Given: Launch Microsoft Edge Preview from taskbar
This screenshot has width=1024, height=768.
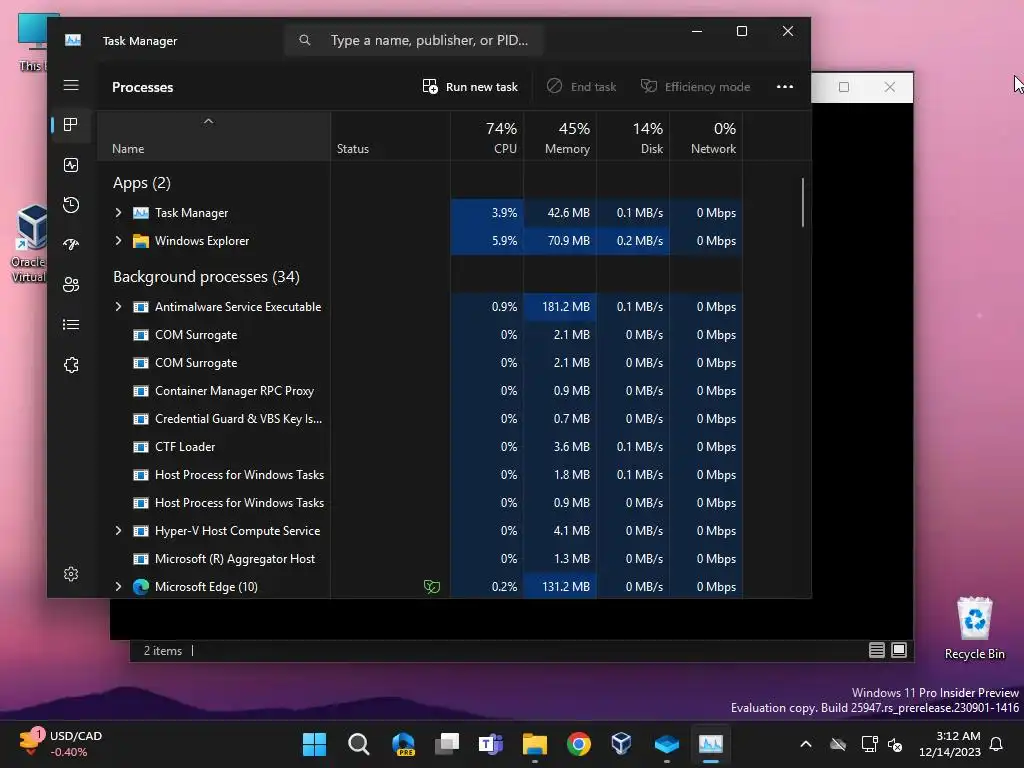Looking at the screenshot, I should tap(403, 744).
